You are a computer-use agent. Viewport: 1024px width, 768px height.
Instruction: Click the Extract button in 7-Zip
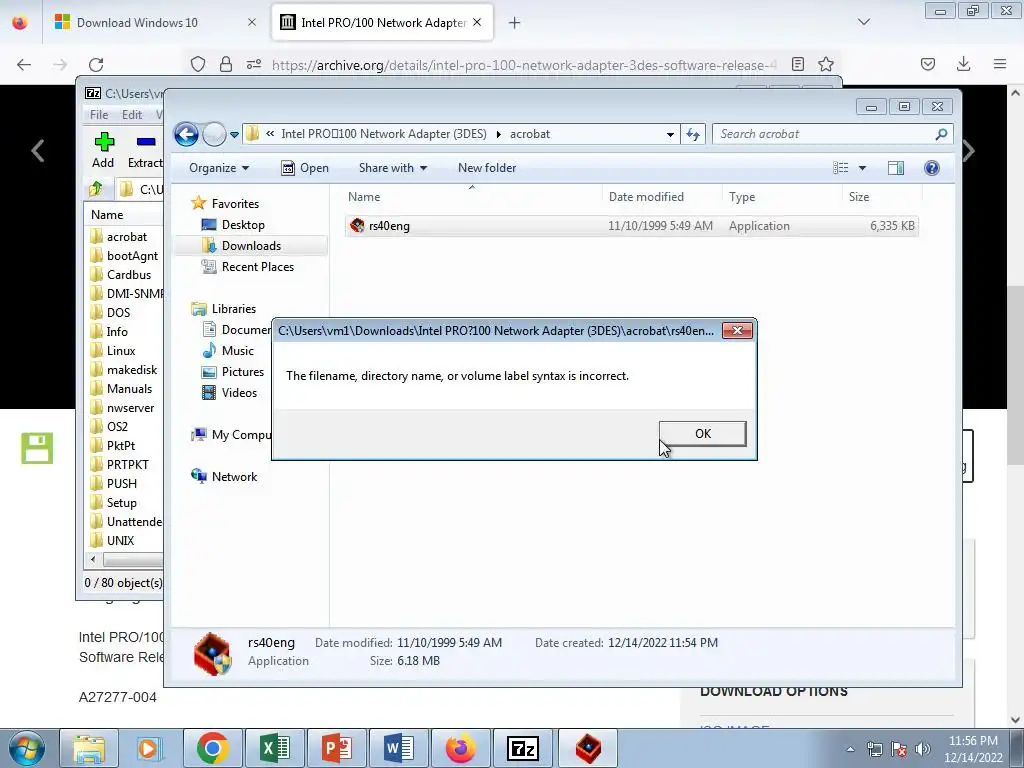click(x=145, y=150)
